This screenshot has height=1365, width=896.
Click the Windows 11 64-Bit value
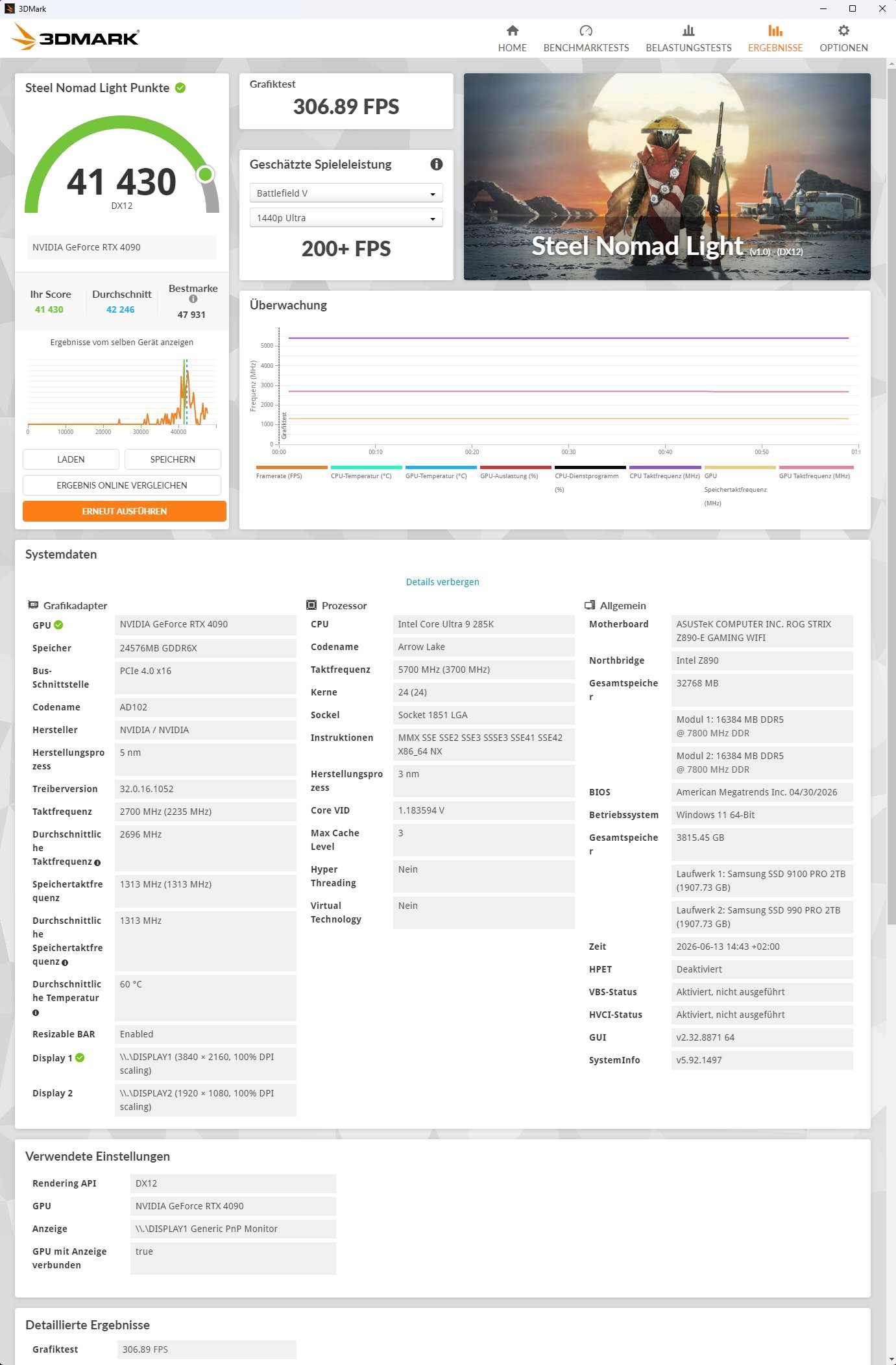762,815
